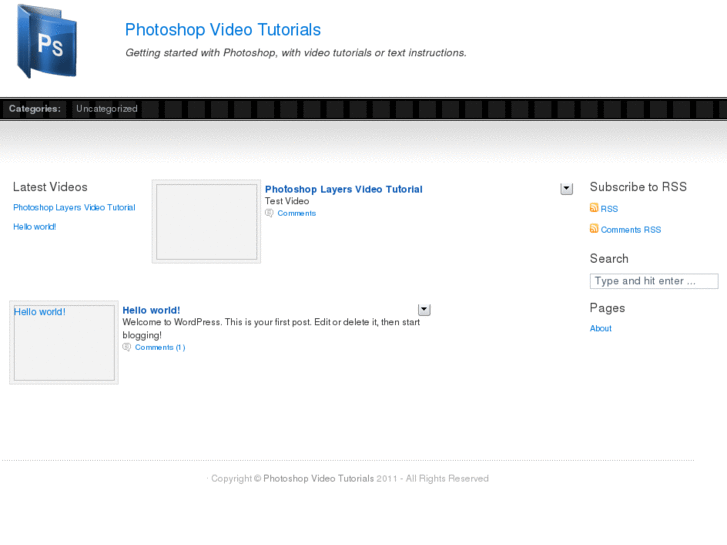Open the Photoshop Video Tutorials site title
This screenshot has width=727, height=545.
pos(223,30)
